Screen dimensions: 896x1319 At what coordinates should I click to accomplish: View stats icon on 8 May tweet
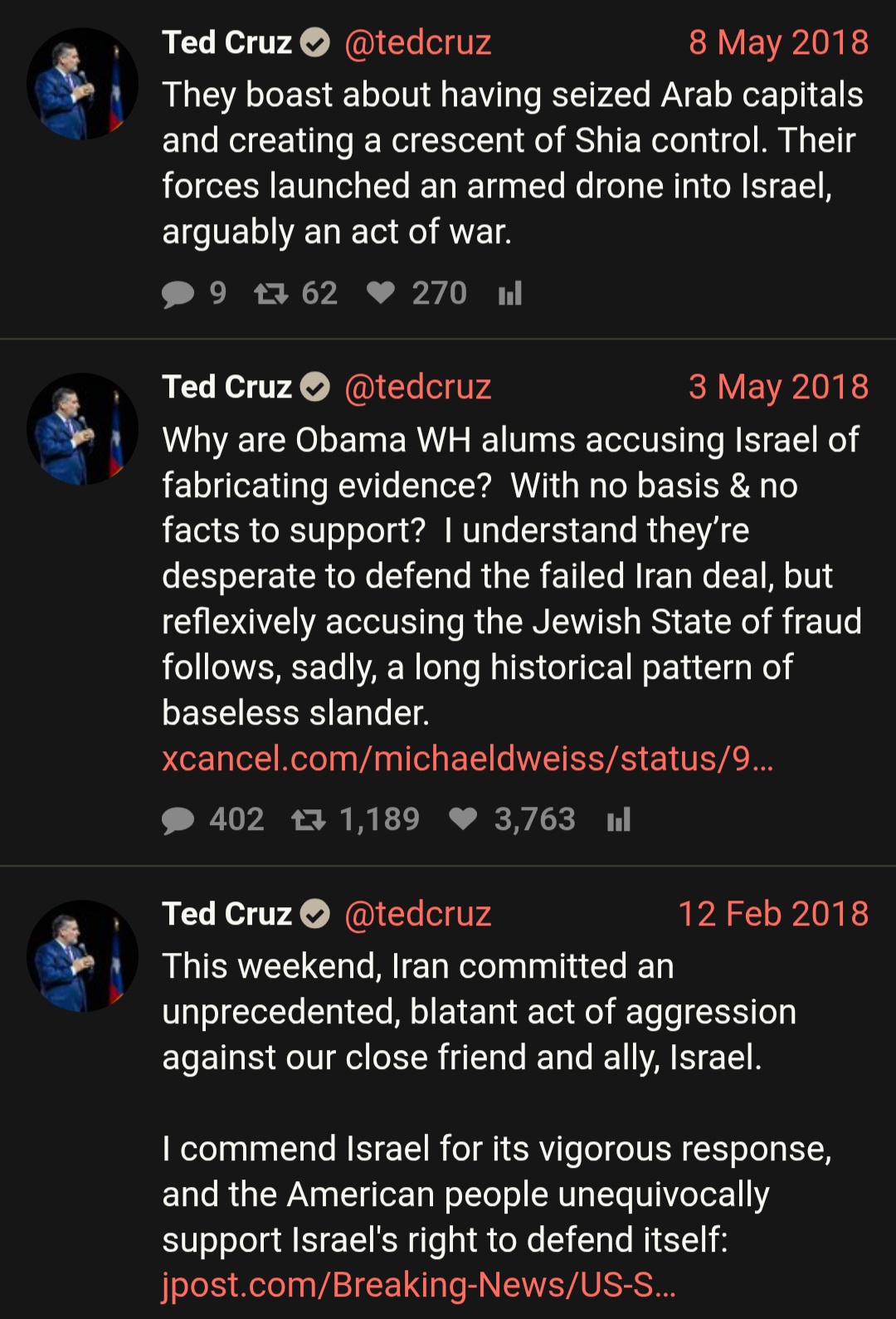510,293
